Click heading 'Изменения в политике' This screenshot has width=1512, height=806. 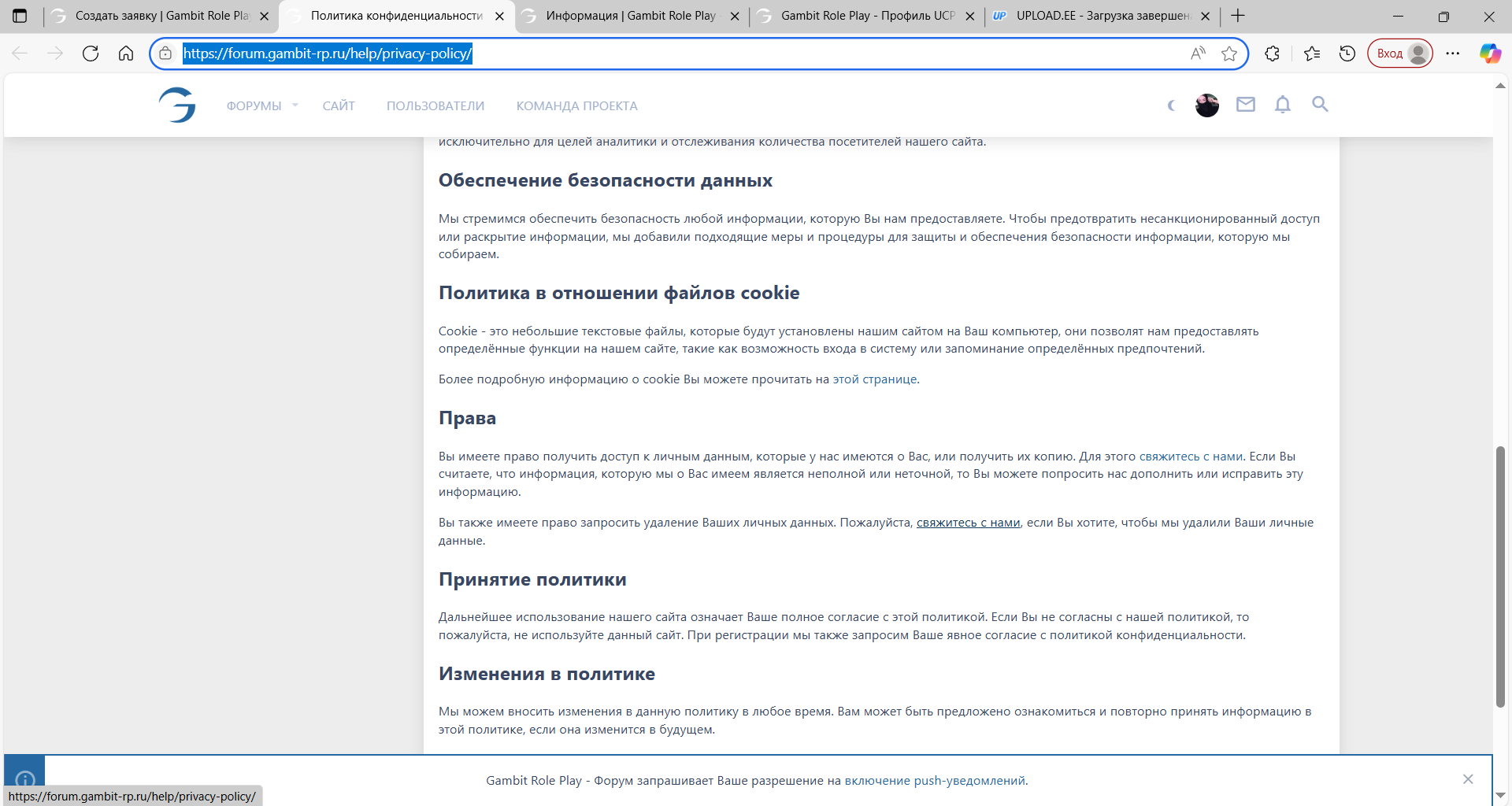click(547, 674)
